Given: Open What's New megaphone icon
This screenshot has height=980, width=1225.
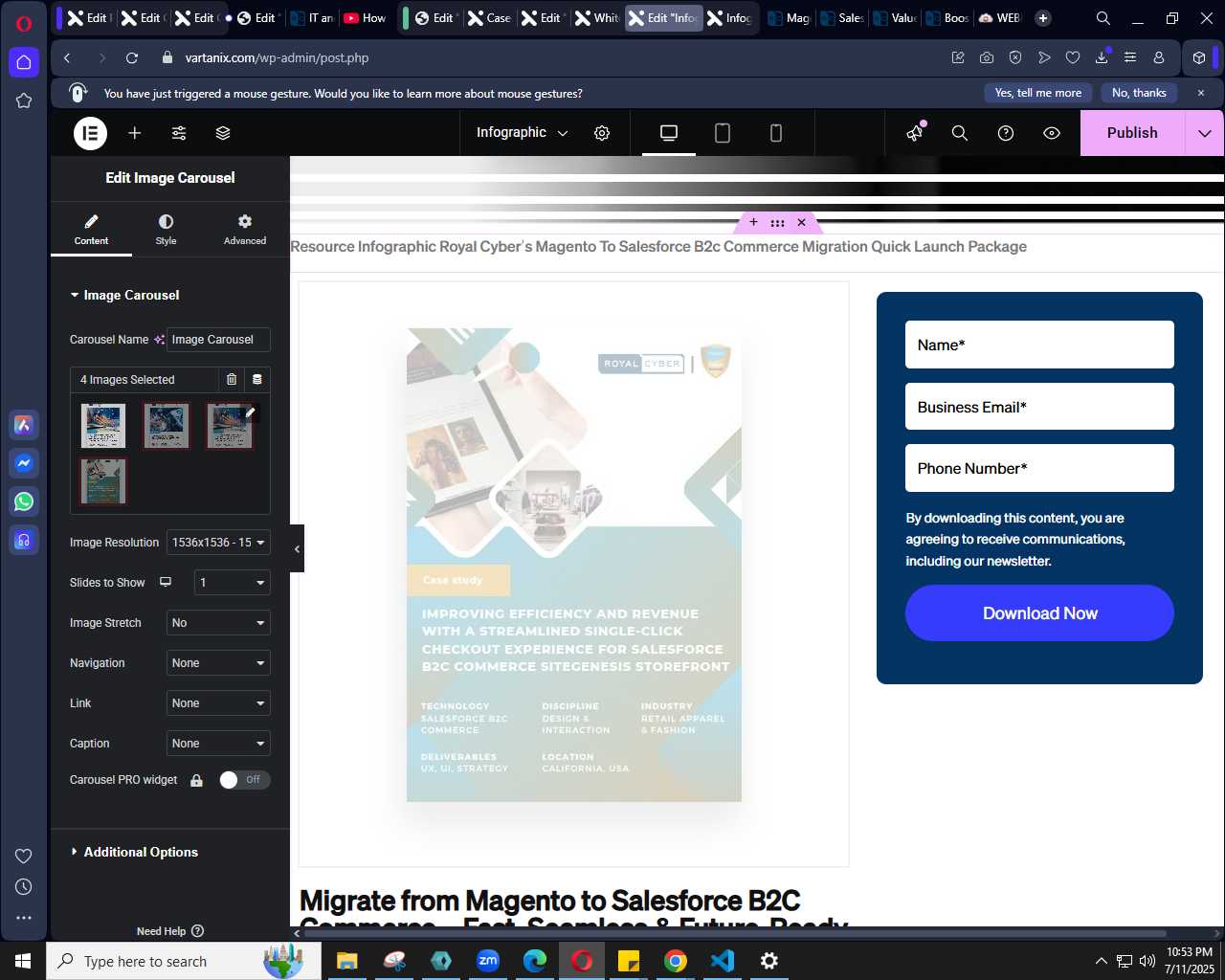Looking at the screenshot, I should pyautogui.click(x=915, y=133).
